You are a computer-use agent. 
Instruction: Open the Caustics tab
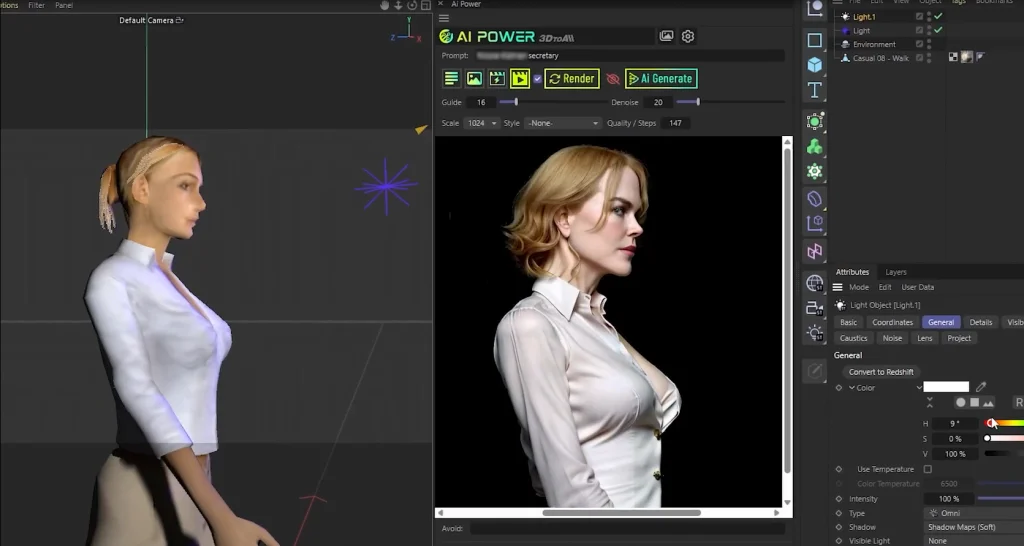(x=853, y=338)
